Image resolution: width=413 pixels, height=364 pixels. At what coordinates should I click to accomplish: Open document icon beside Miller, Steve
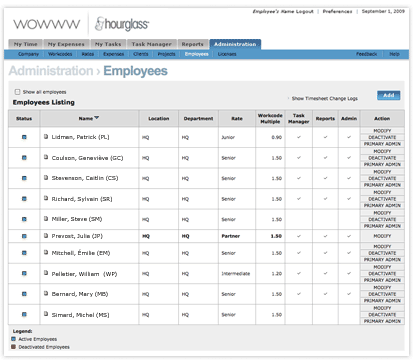click(x=46, y=219)
